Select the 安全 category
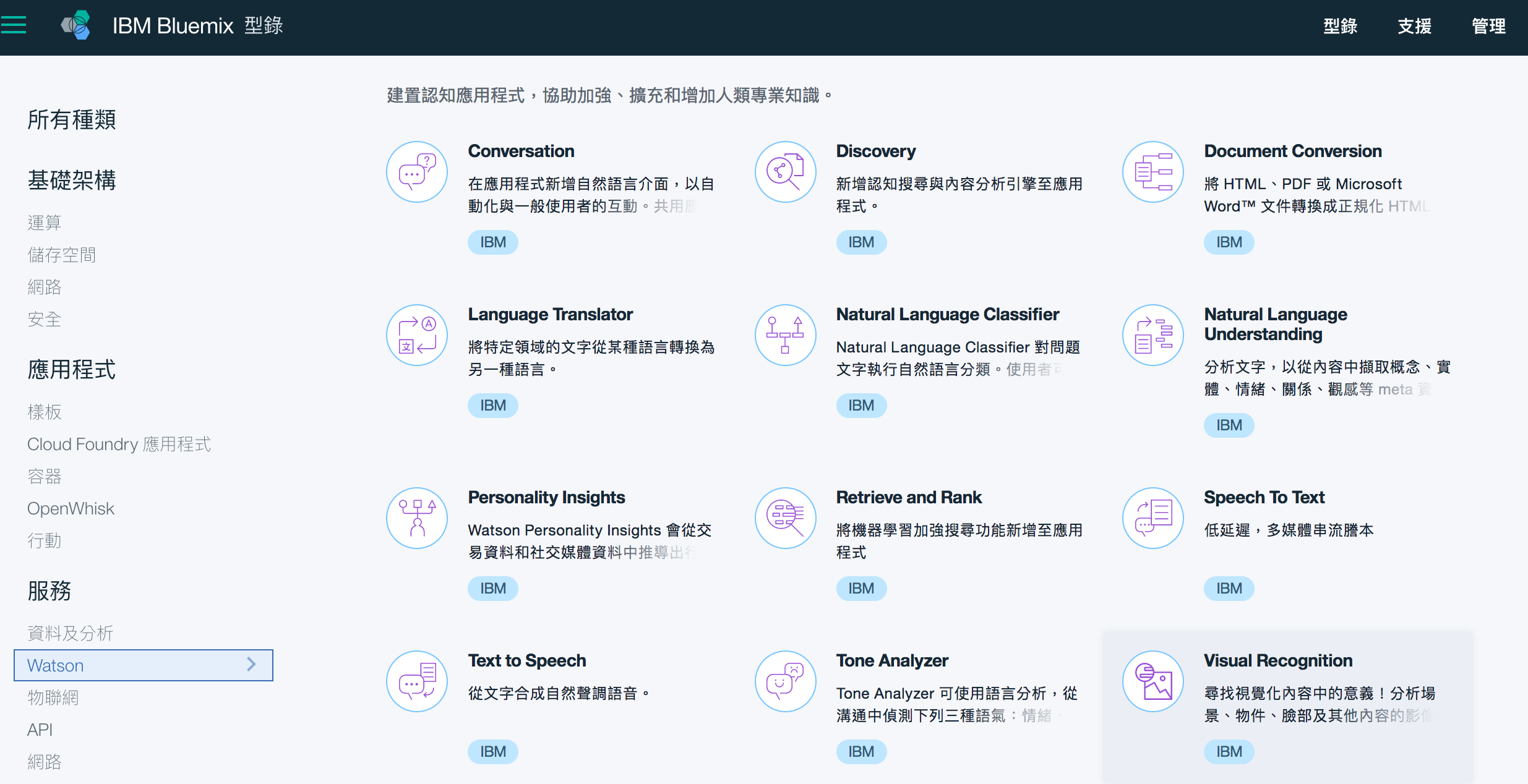 45,319
